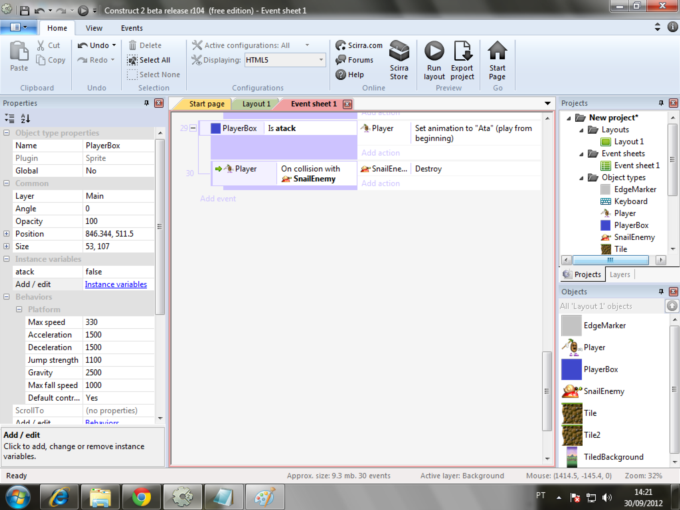Pin the Properties panel
Screen dimensions: 680x510
pos(146,103)
